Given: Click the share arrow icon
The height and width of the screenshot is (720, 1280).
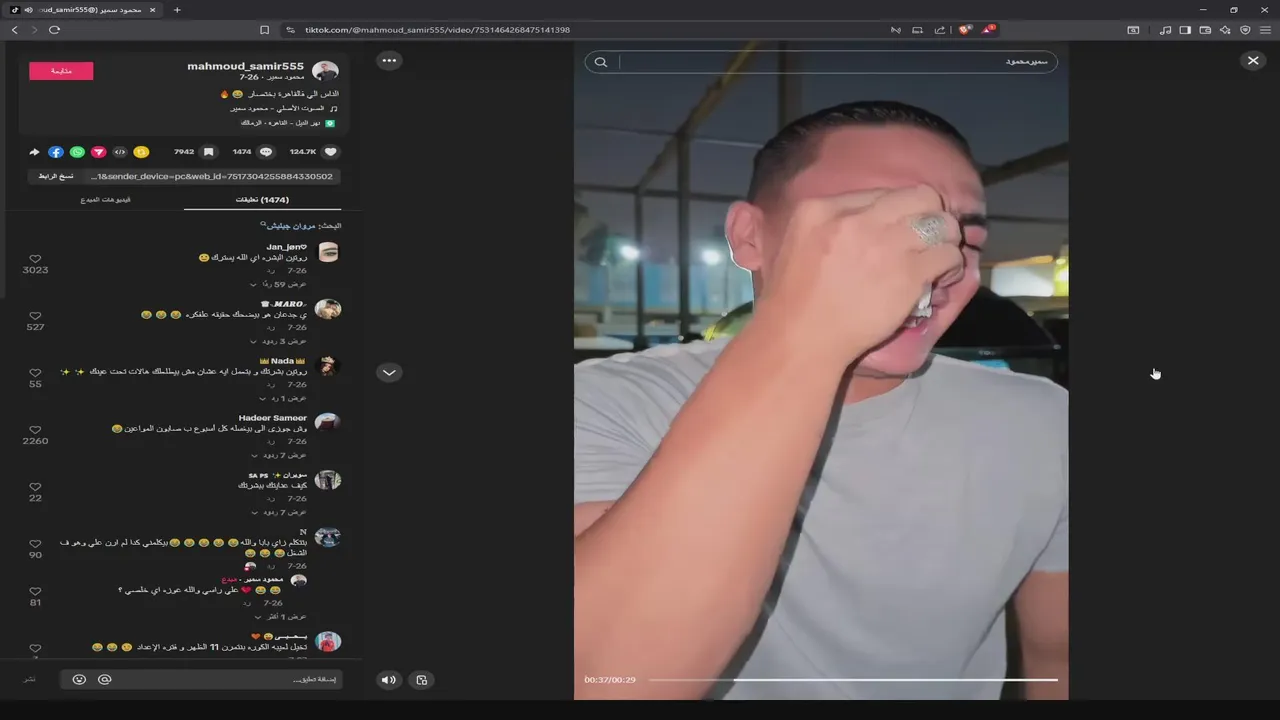Looking at the screenshot, I should tap(34, 152).
